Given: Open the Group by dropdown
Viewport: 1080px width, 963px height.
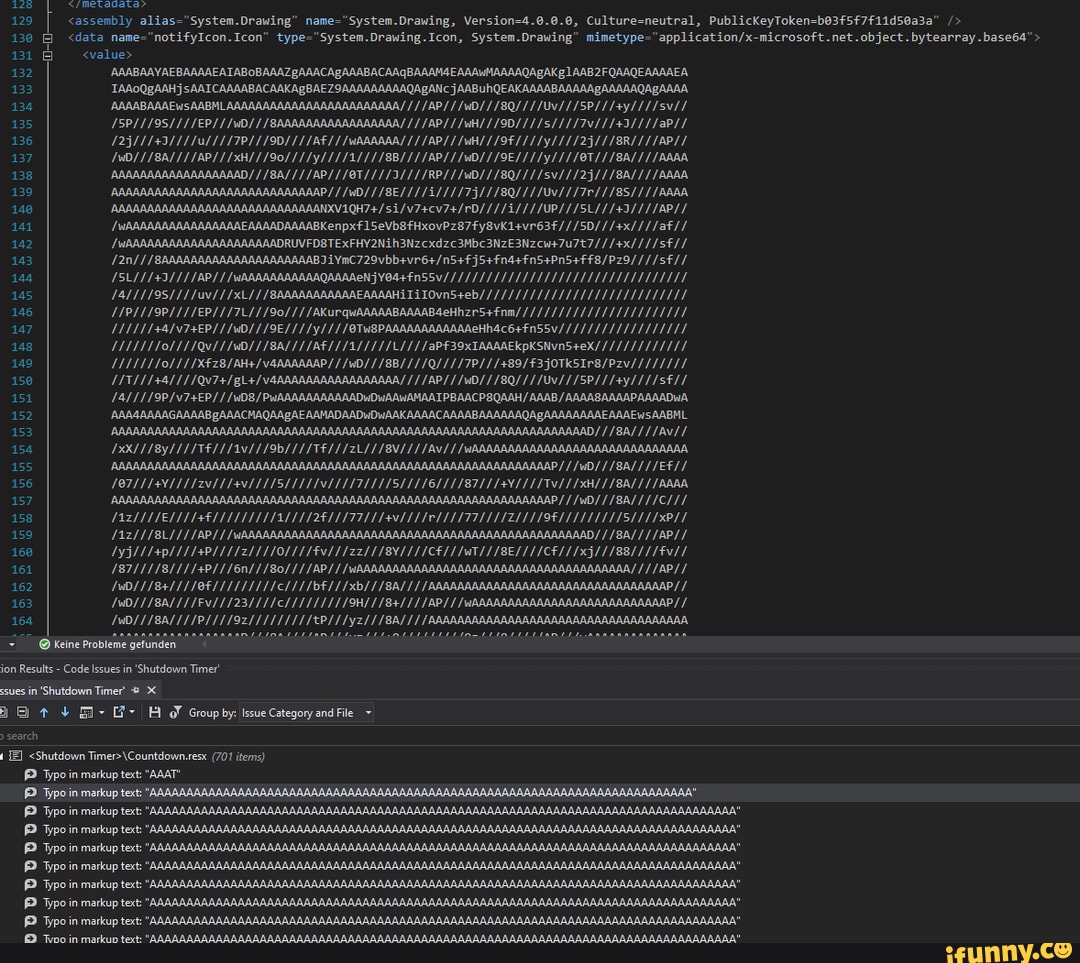Looking at the screenshot, I should coord(306,713).
